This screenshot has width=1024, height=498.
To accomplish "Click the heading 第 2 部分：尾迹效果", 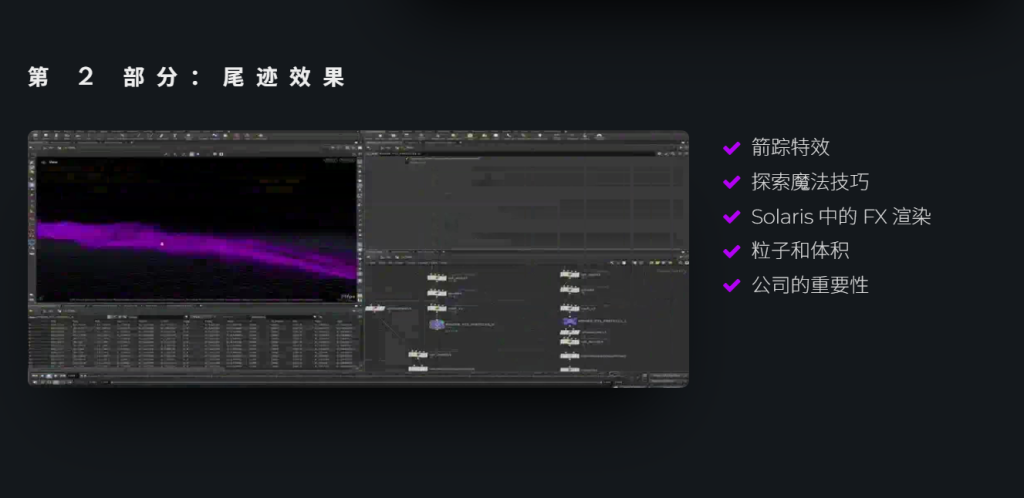I will [187, 78].
